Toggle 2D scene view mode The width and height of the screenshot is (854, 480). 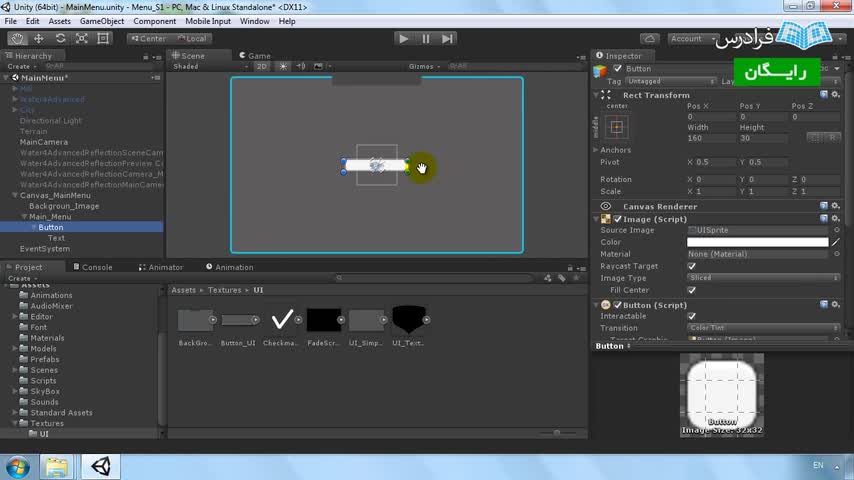point(262,66)
